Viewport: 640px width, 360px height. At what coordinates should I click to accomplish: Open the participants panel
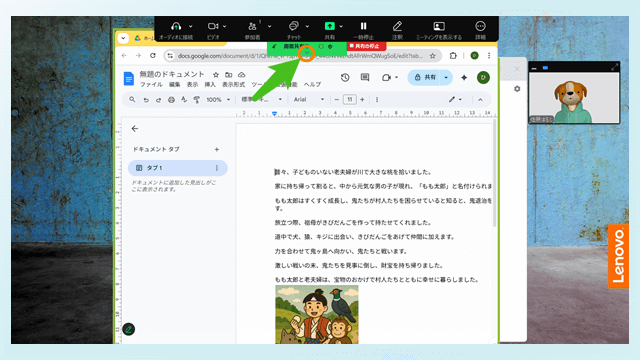pyautogui.click(x=252, y=27)
